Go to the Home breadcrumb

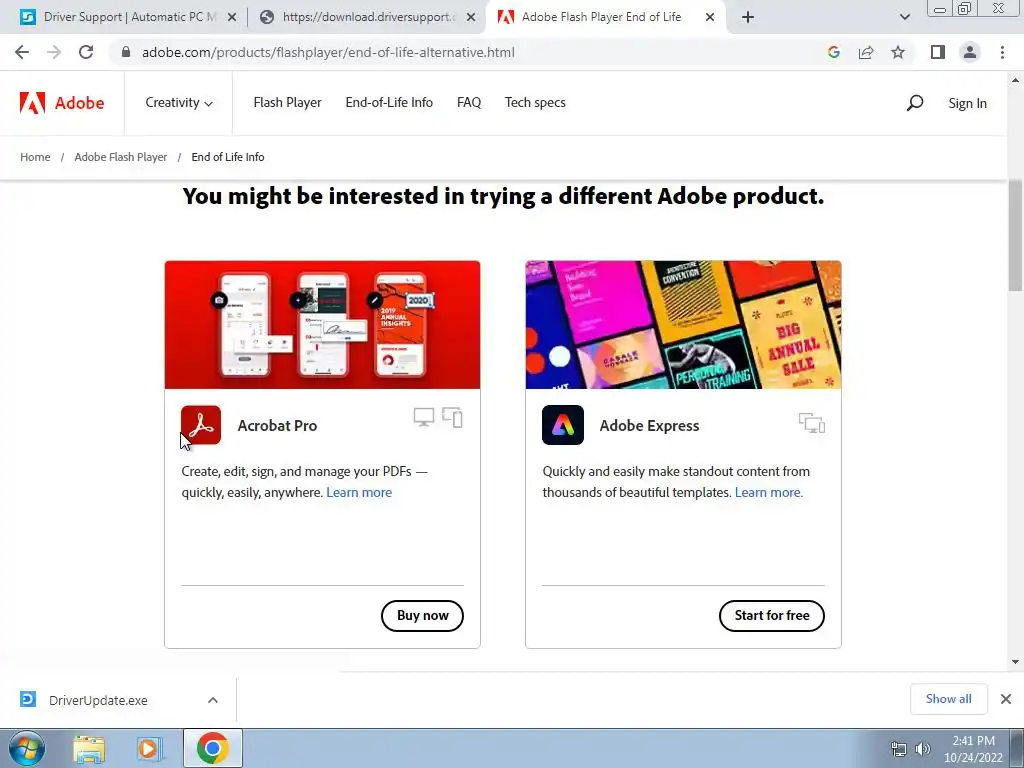[x=35, y=157]
